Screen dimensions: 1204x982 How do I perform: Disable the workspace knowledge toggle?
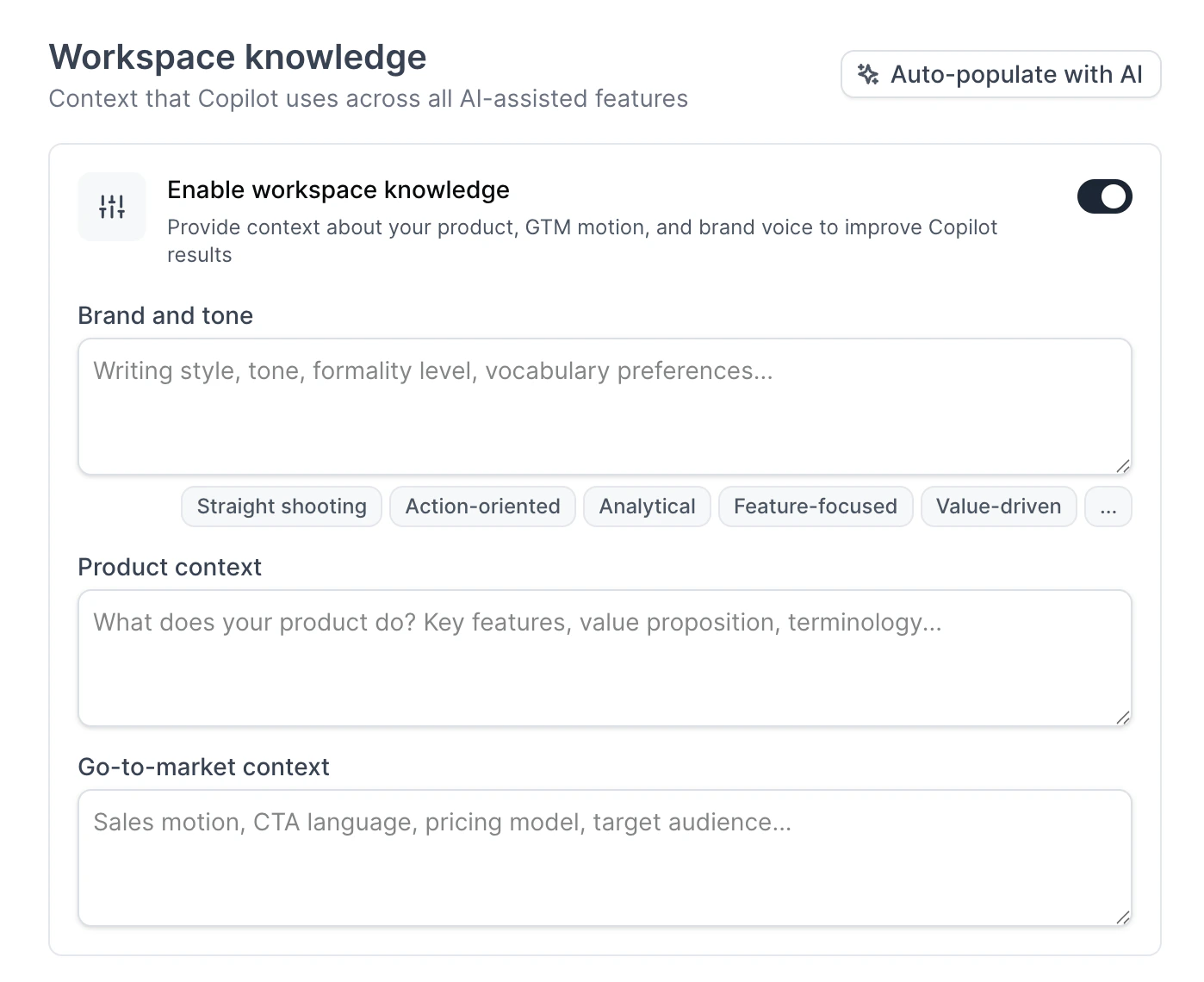tap(1104, 196)
